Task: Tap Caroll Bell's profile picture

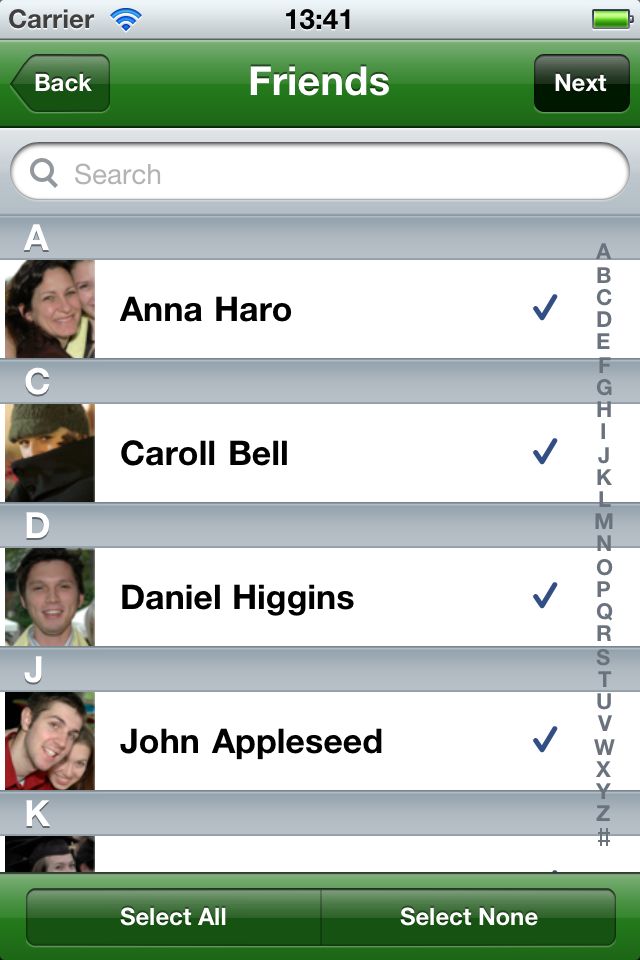Action: coord(50,453)
